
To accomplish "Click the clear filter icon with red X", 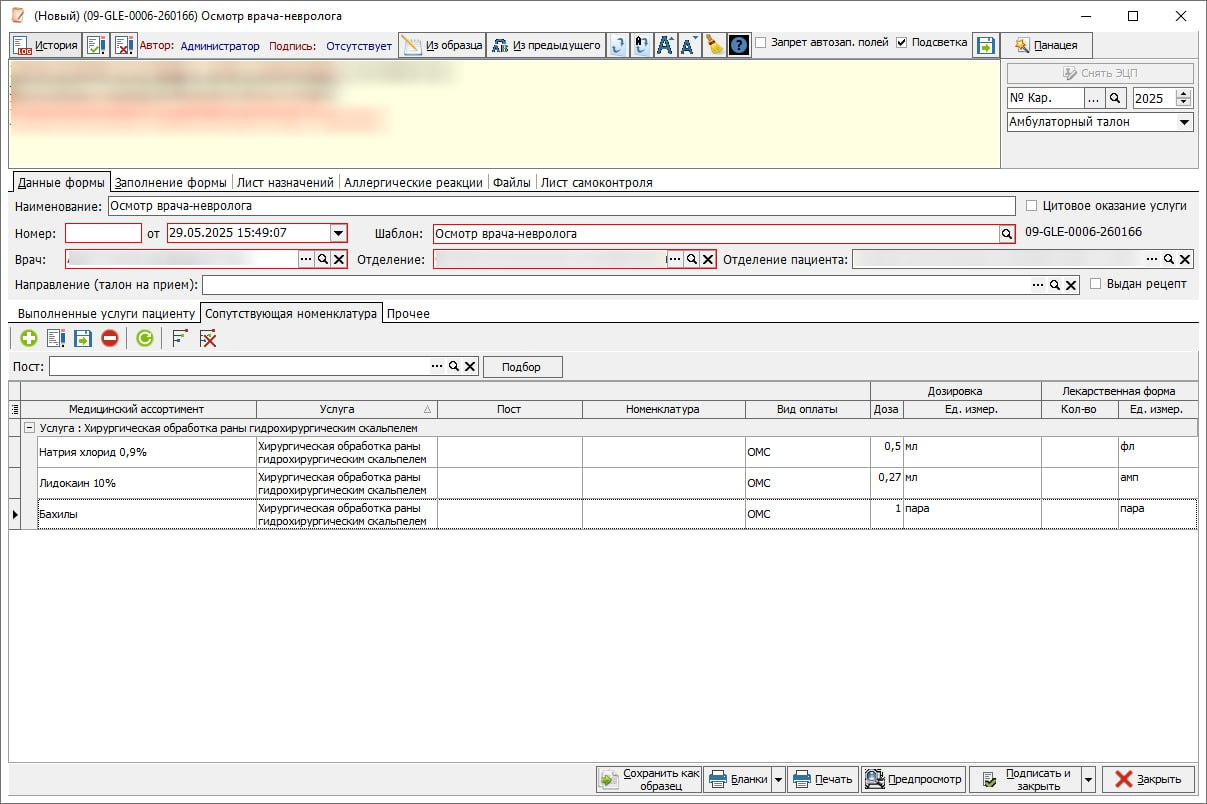I will click(x=207, y=339).
